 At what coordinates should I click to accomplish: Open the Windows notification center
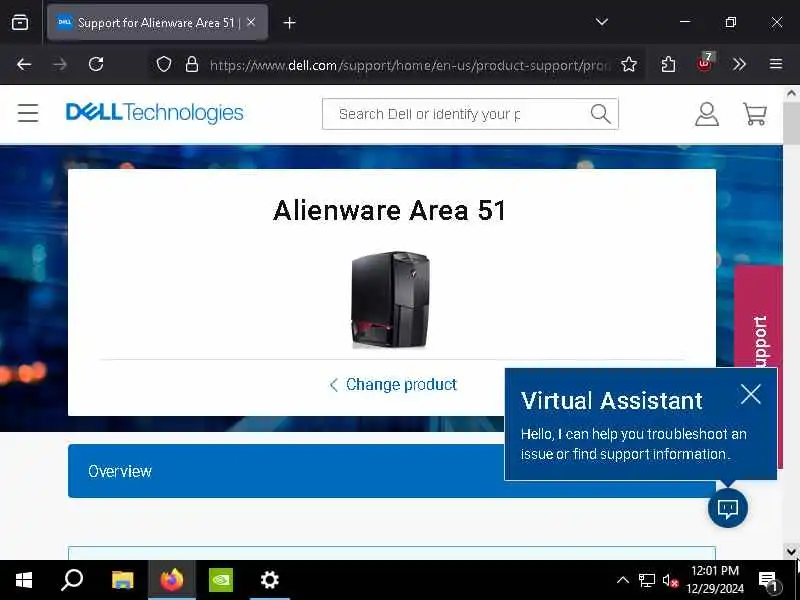[768, 581]
